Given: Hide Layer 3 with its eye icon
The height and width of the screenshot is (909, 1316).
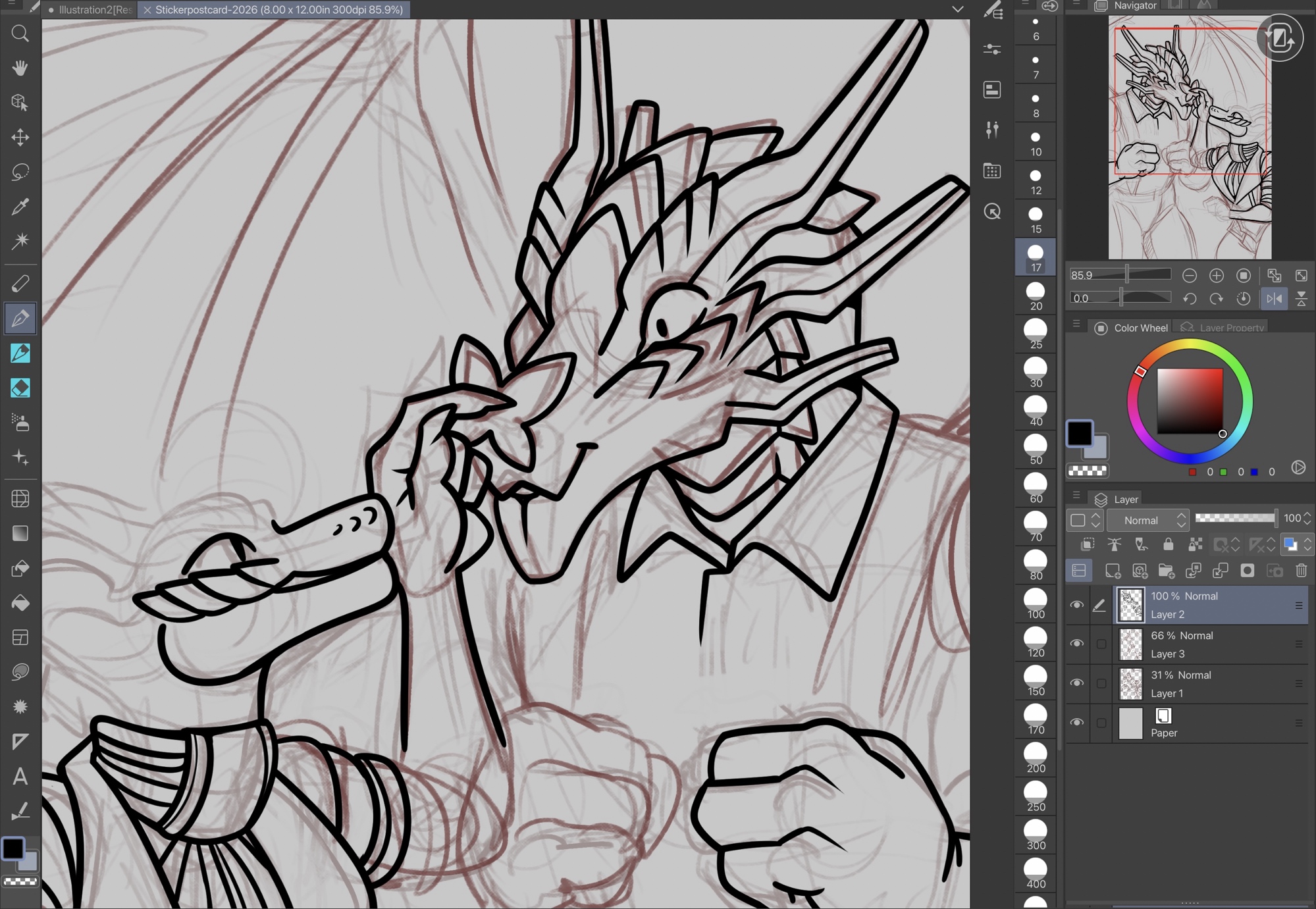Looking at the screenshot, I should pyautogui.click(x=1077, y=644).
